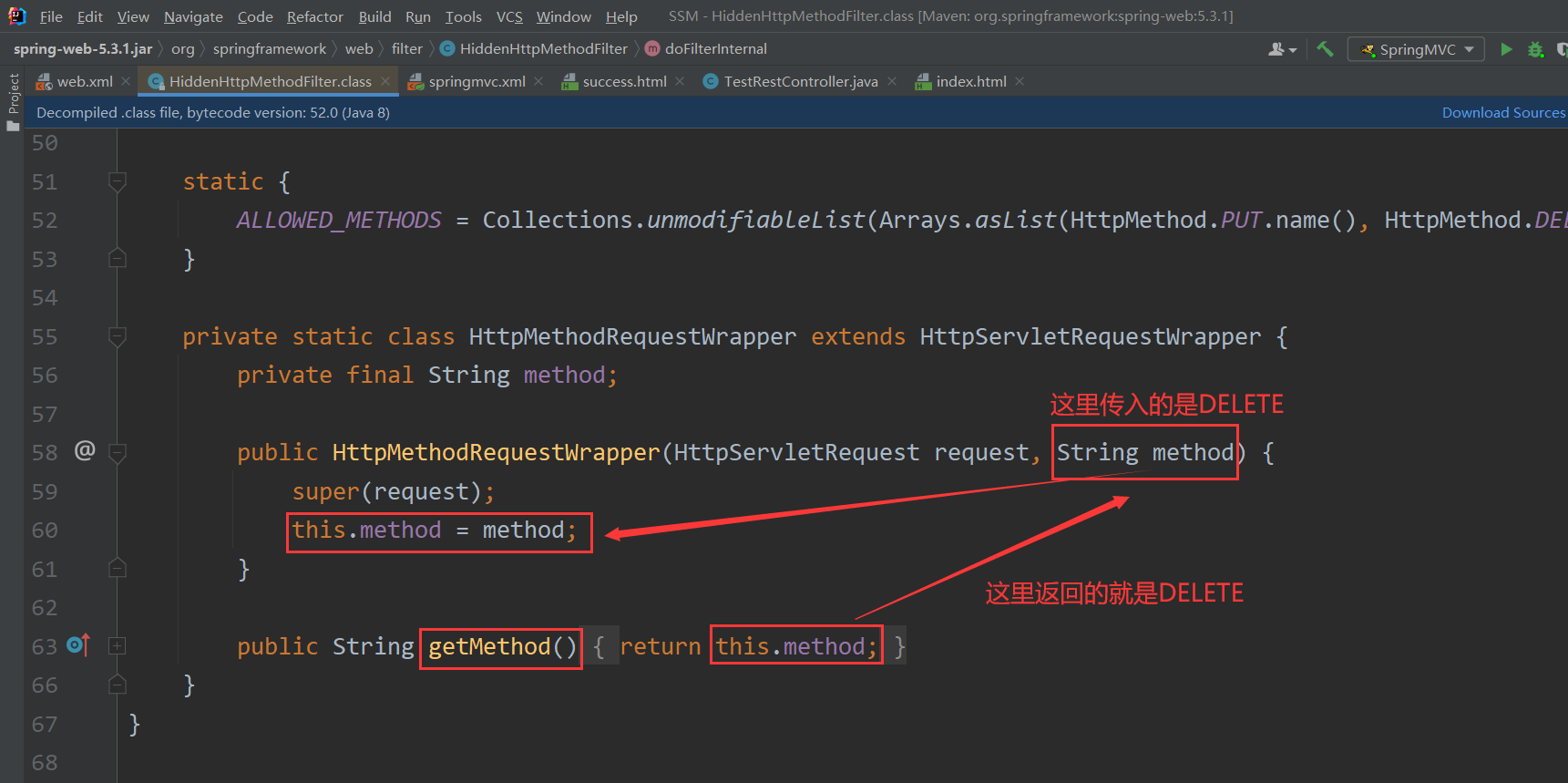Image resolution: width=1568 pixels, height=783 pixels.
Task: Click the green Run button
Action: click(1506, 49)
